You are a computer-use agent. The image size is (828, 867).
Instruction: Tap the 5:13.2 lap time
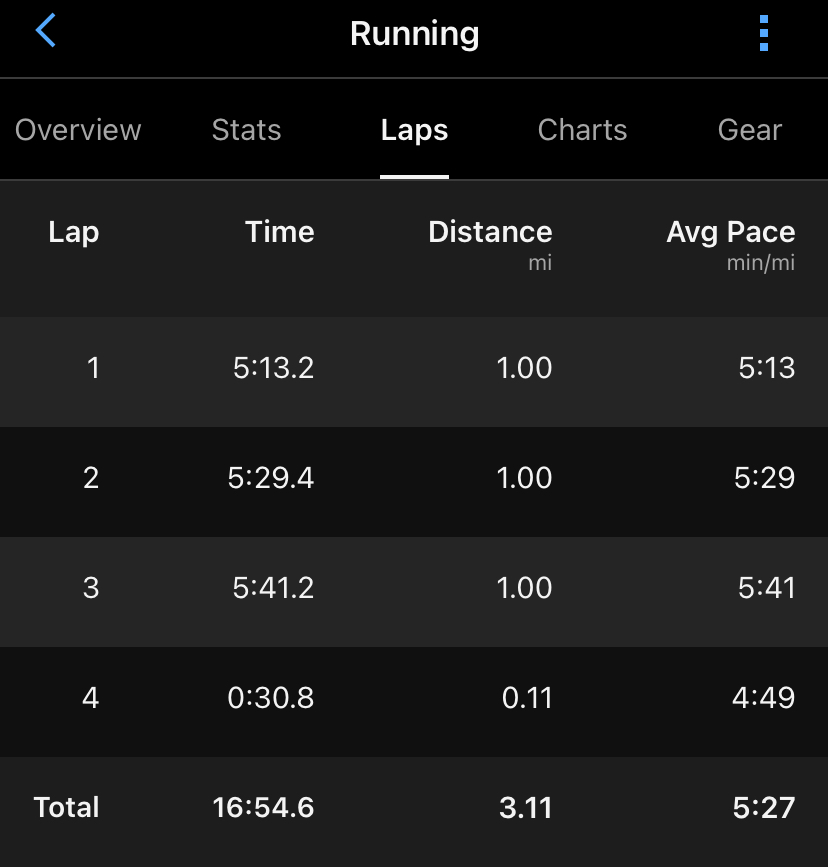pyautogui.click(x=273, y=368)
